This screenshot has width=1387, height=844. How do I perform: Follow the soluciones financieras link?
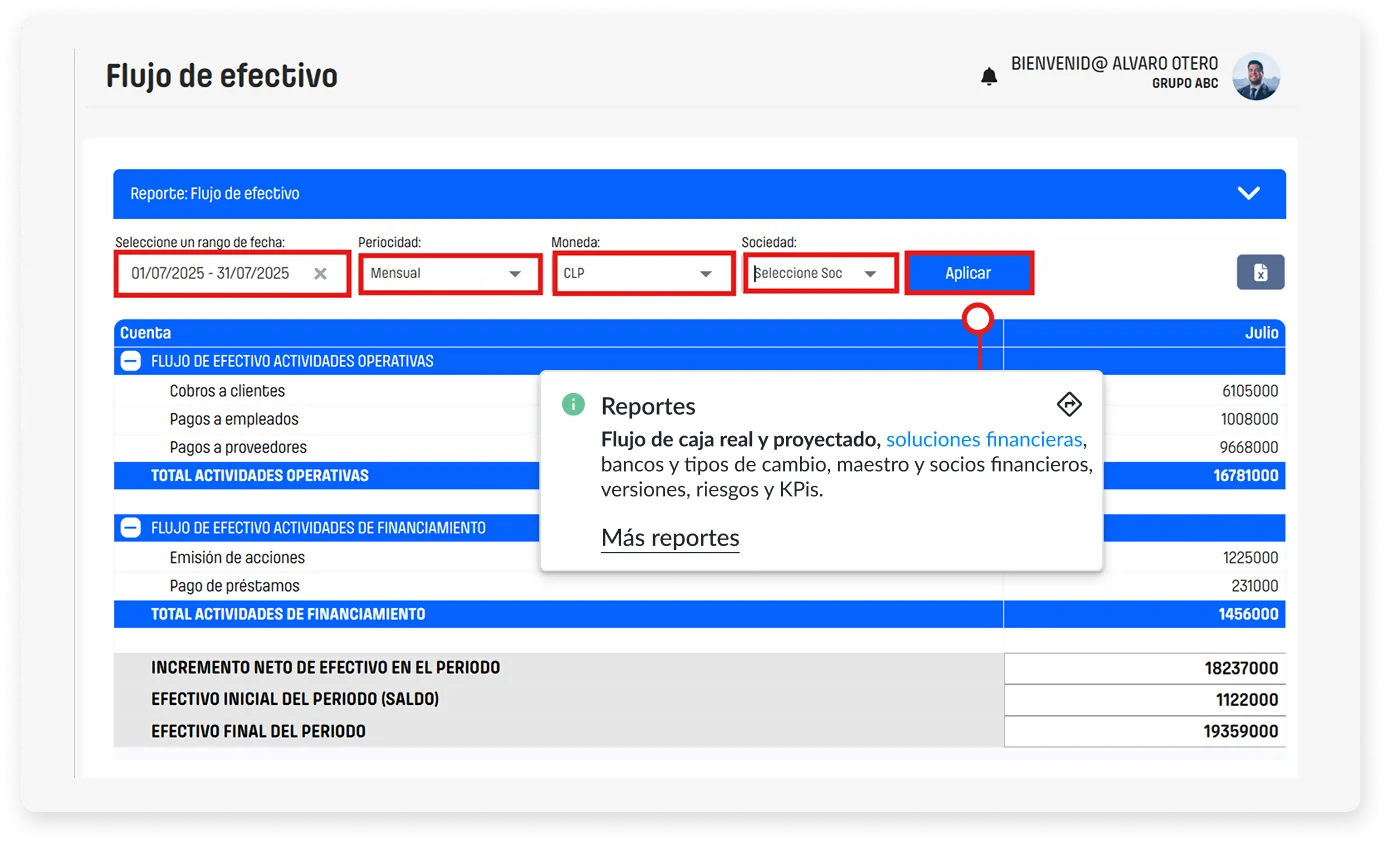(984, 438)
